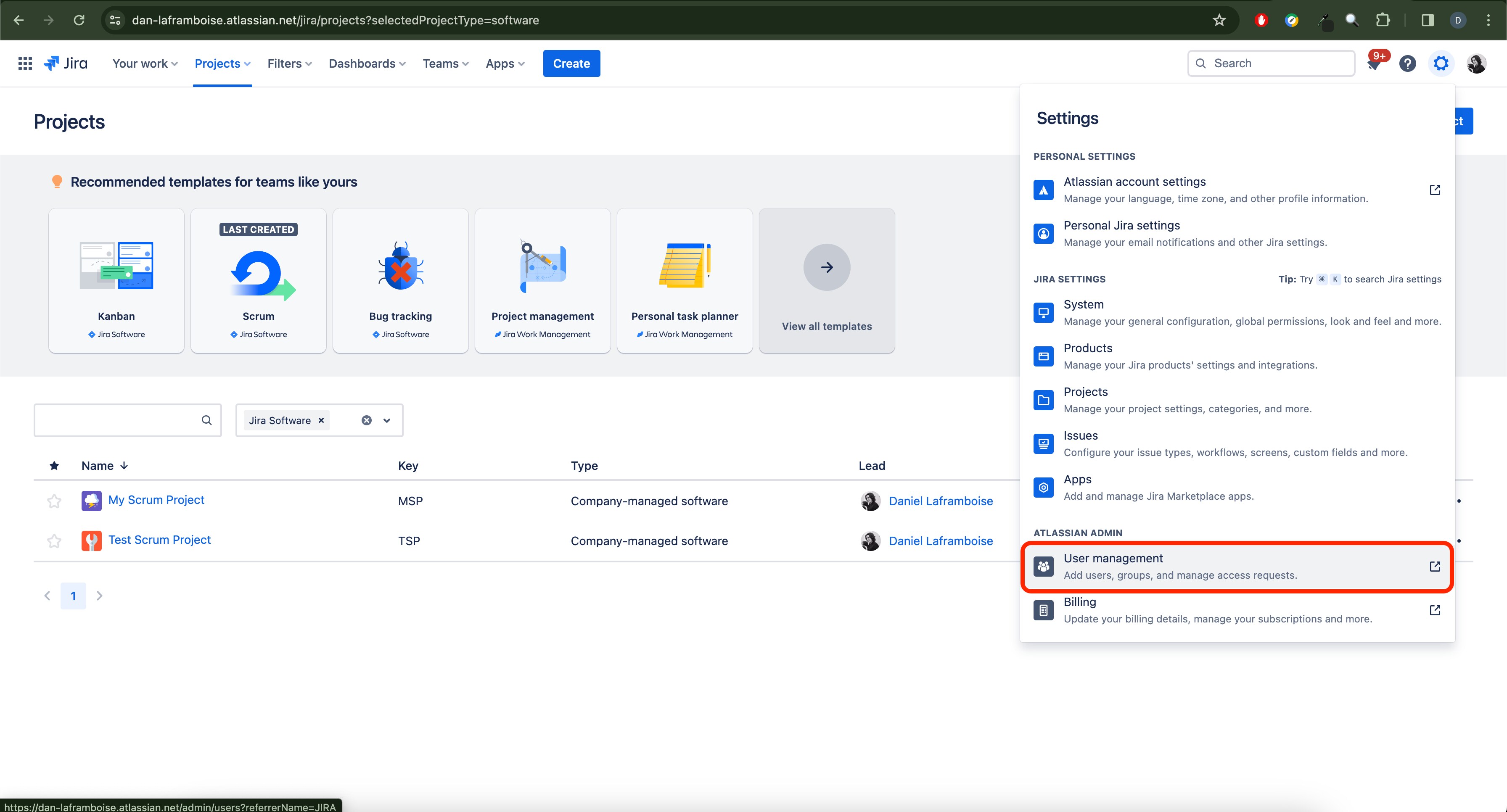Star the Test Scrum Project row
This screenshot has height=812, width=1507.
pyautogui.click(x=54, y=541)
